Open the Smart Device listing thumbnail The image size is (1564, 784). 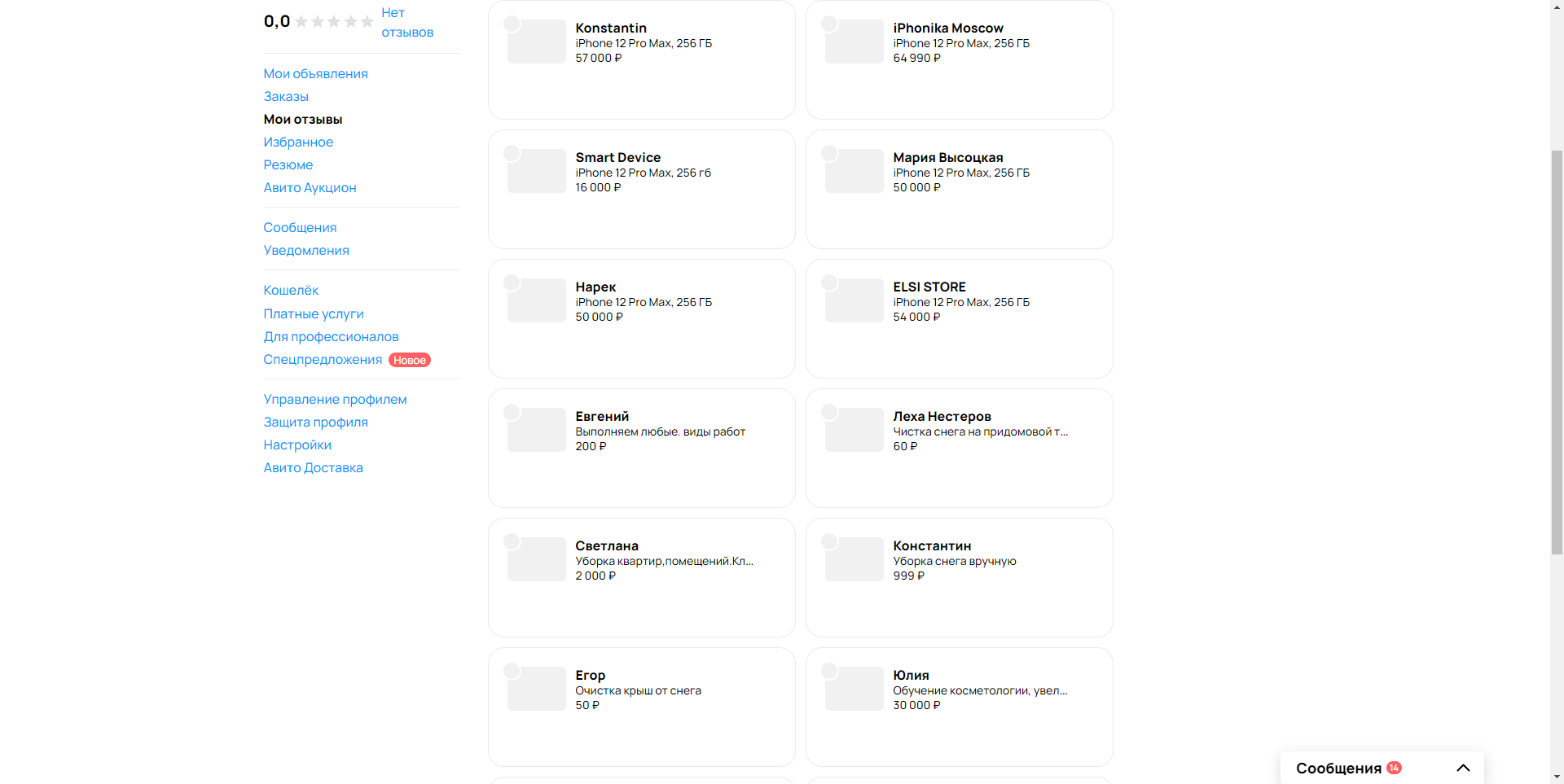click(x=537, y=171)
